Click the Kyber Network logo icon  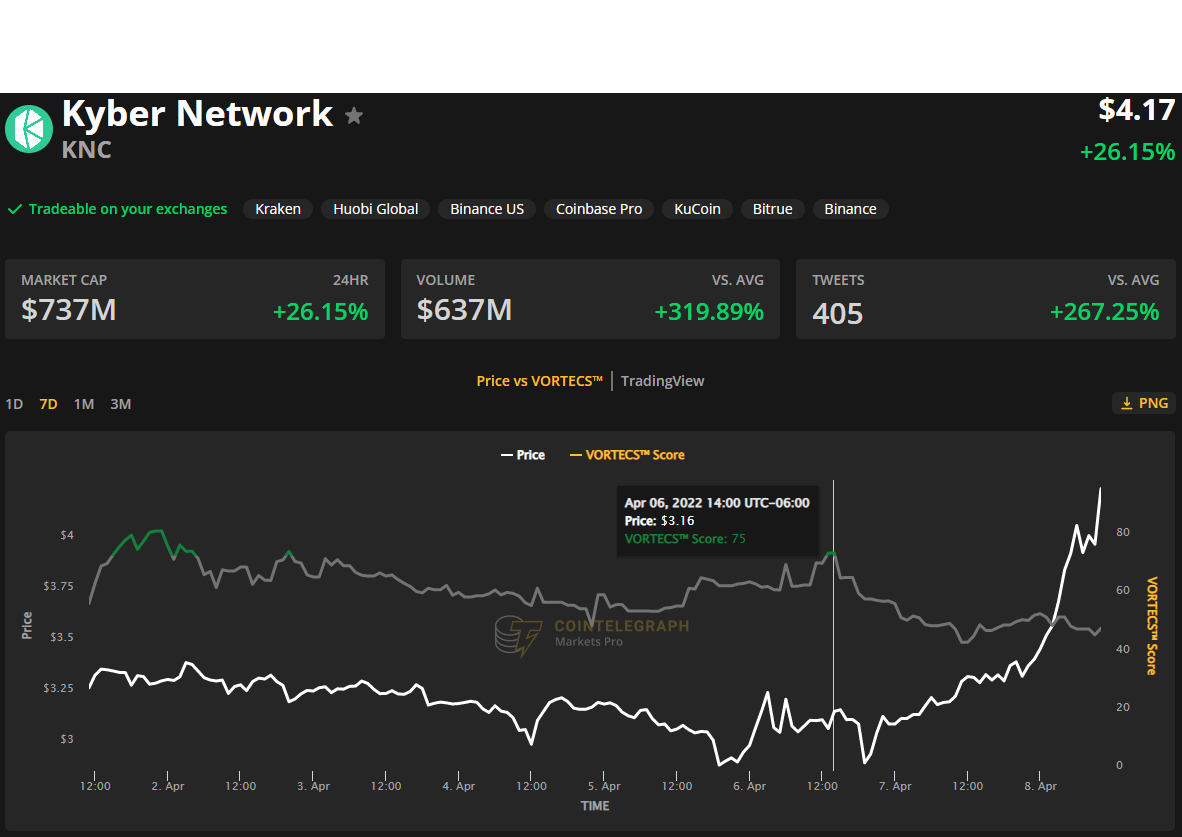29,129
